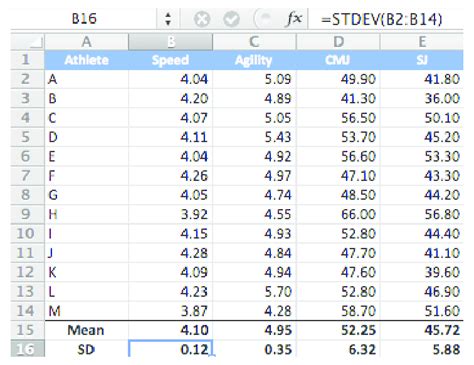Select column E header
The image size is (474, 365).
pyautogui.click(x=422, y=42)
